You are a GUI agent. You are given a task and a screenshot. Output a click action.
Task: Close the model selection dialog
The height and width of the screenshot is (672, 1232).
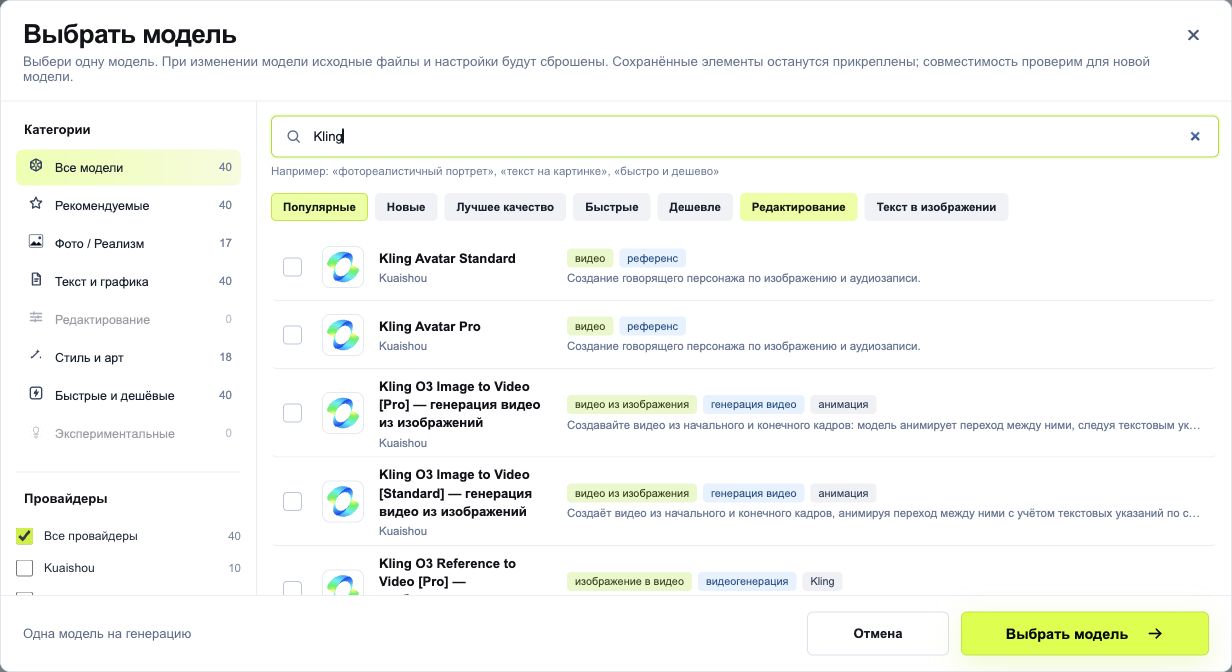click(1193, 35)
